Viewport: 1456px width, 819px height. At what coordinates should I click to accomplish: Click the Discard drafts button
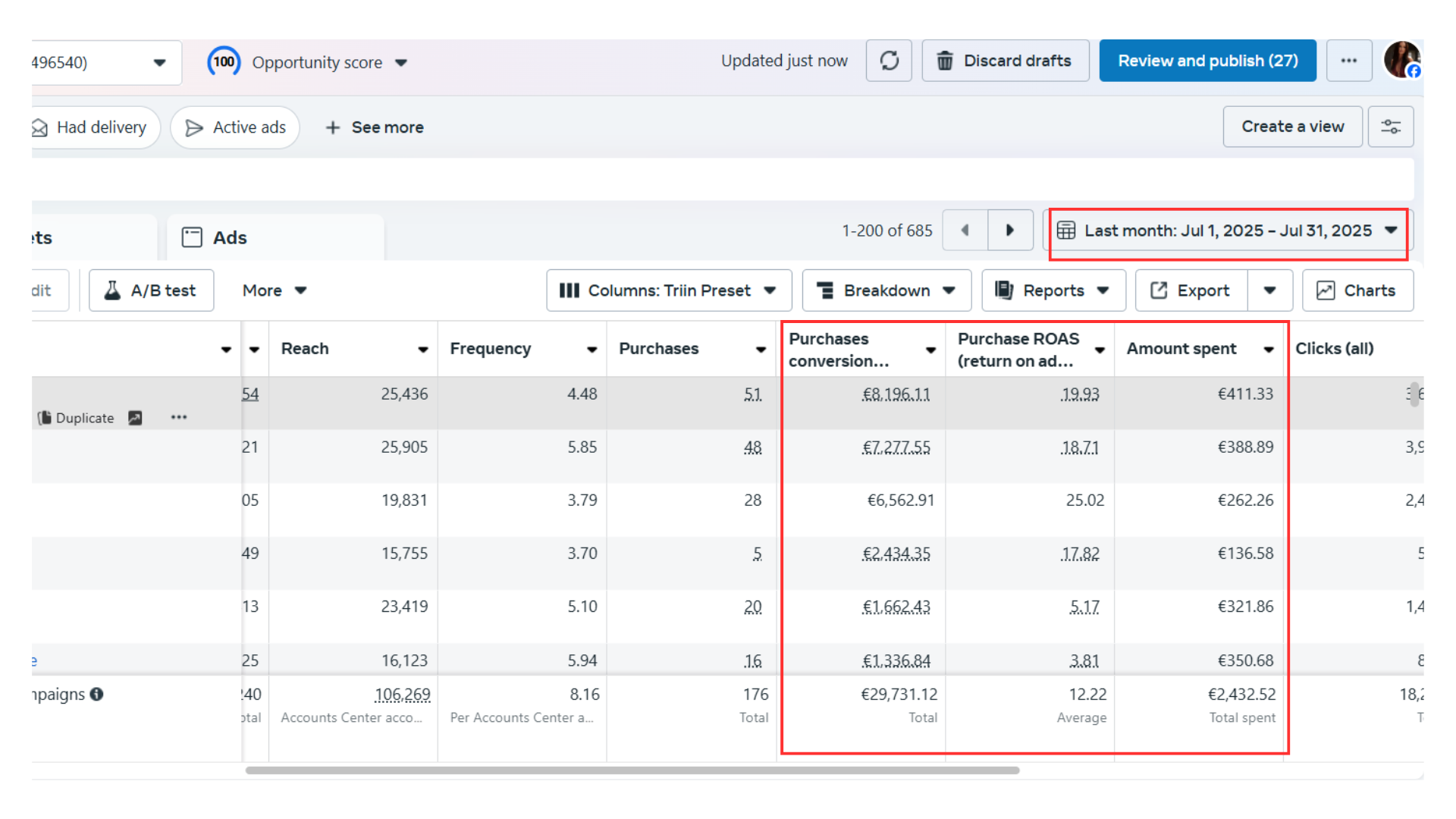1005,61
